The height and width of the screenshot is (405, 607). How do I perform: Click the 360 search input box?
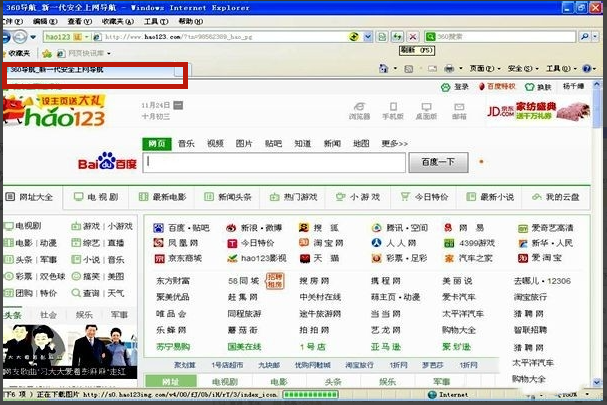(505, 37)
